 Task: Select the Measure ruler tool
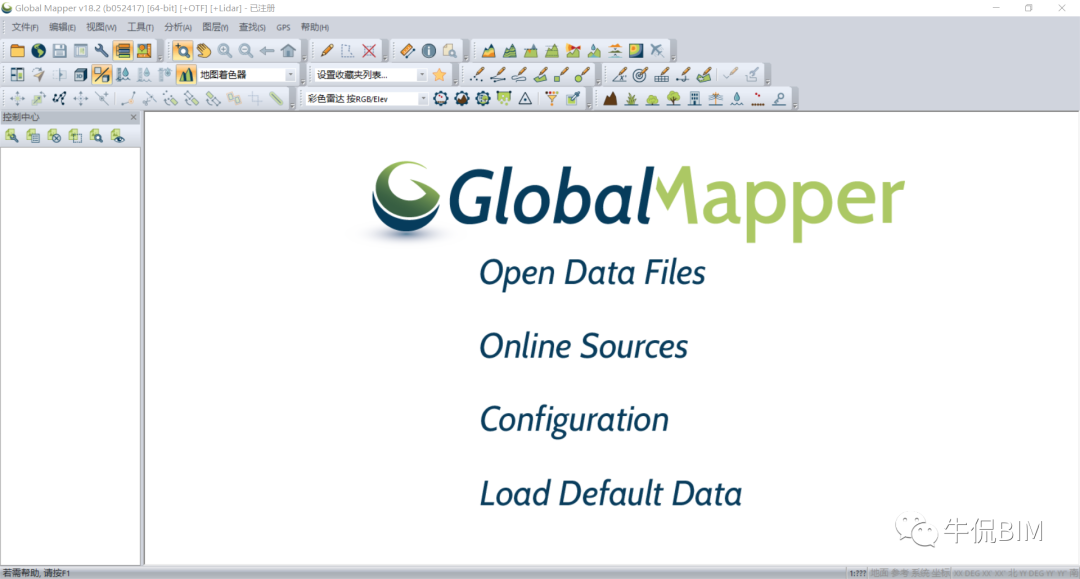pyautogui.click(x=407, y=51)
